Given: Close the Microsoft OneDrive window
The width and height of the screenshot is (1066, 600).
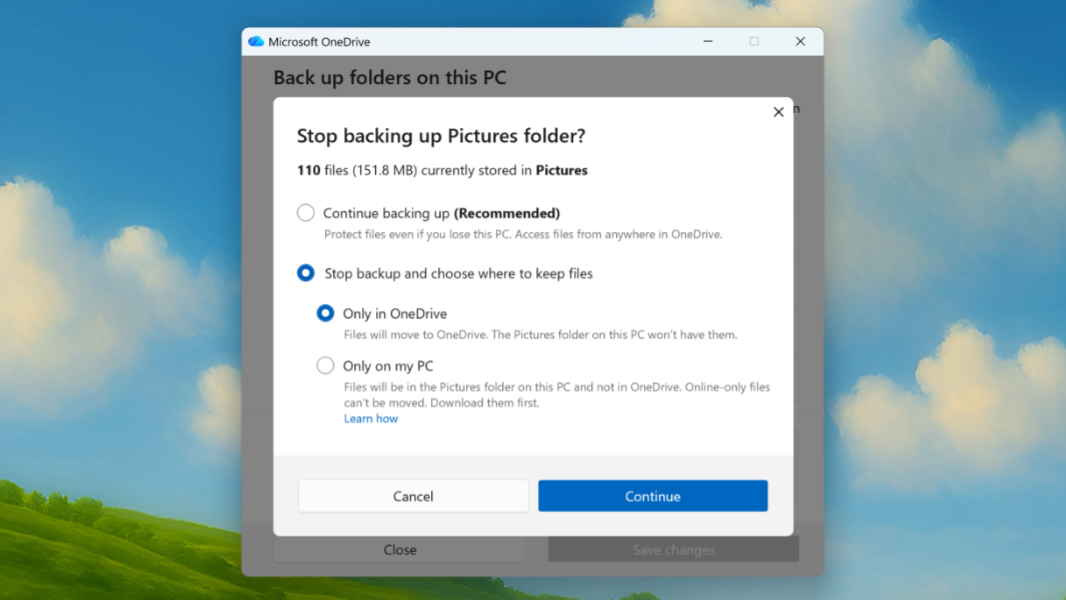Looking at the screenshot, I should [800, 42].
